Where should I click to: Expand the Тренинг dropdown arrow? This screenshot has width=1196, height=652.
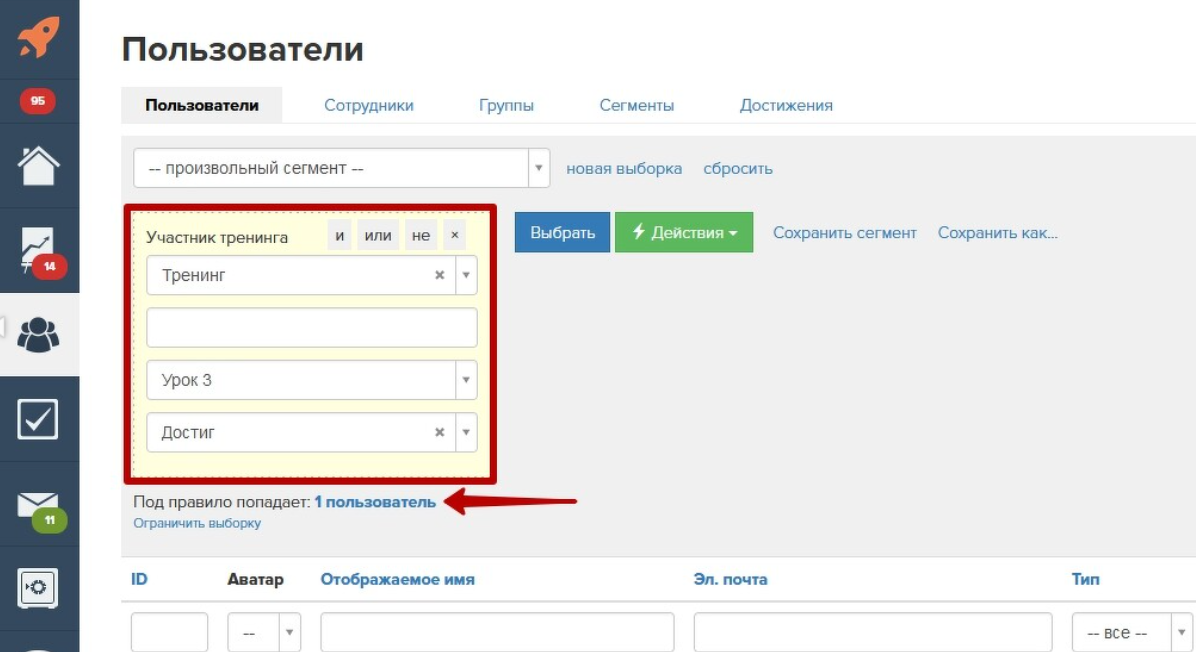pos(466,275)
